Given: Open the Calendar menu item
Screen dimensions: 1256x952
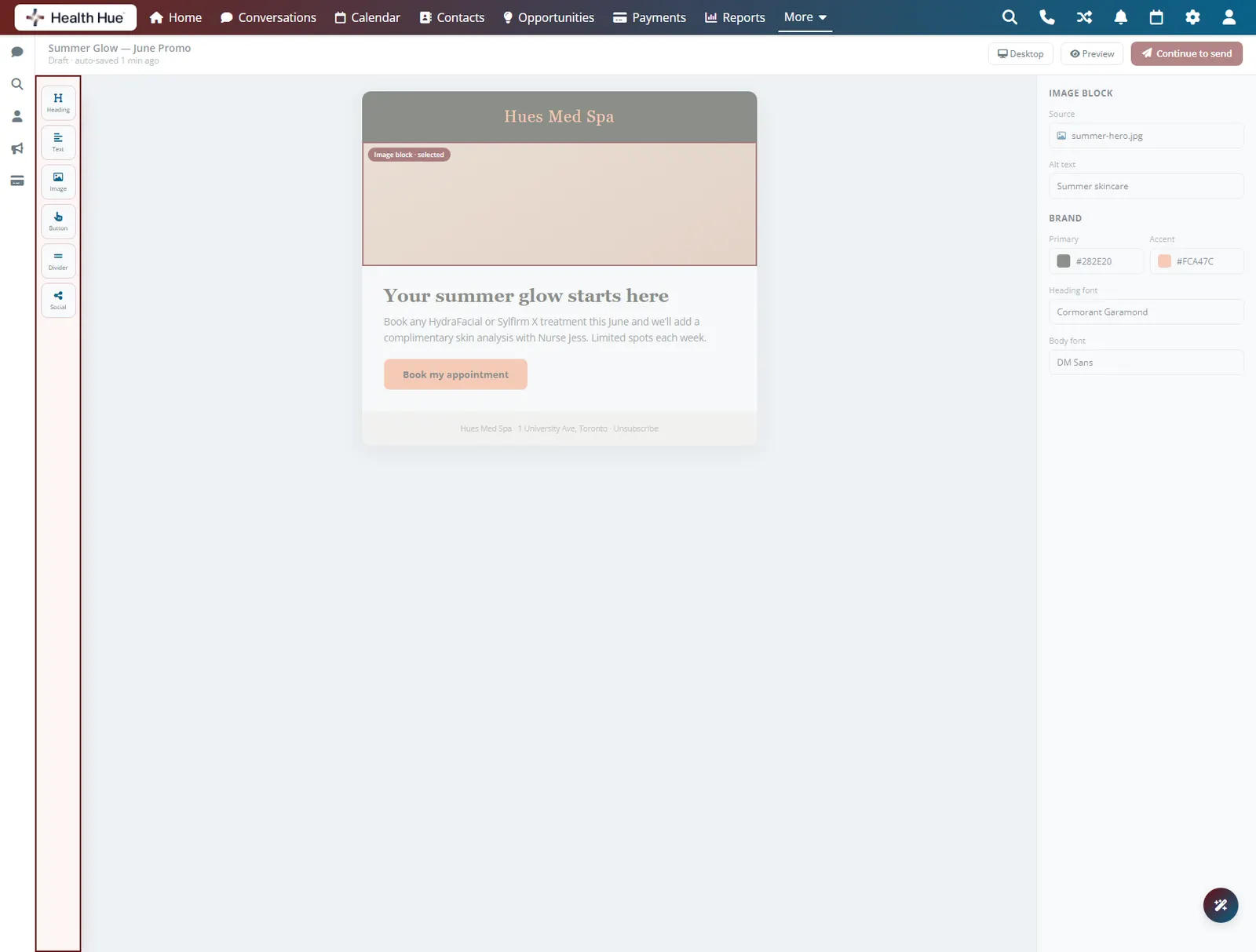Looking at the screenshot, I should tap(367, 17).
